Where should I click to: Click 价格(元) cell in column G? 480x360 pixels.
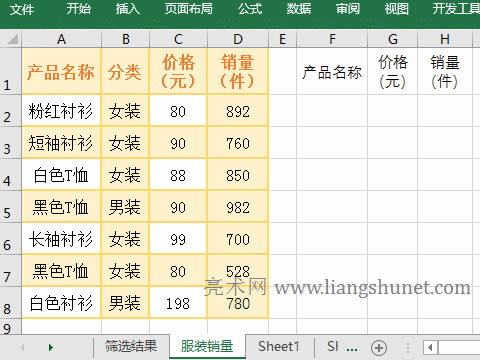(392, 71)
